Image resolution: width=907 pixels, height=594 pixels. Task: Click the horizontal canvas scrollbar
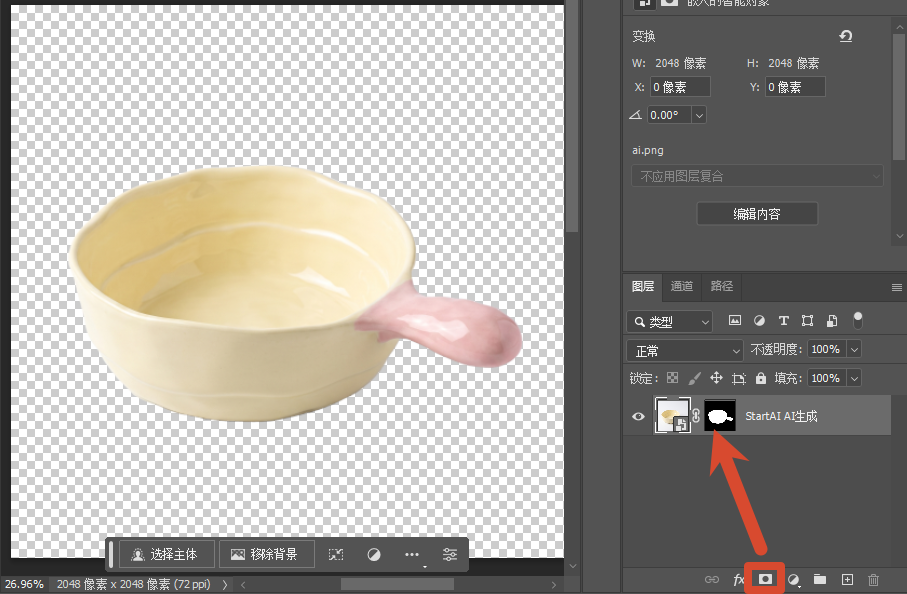[x=397, y=585]
